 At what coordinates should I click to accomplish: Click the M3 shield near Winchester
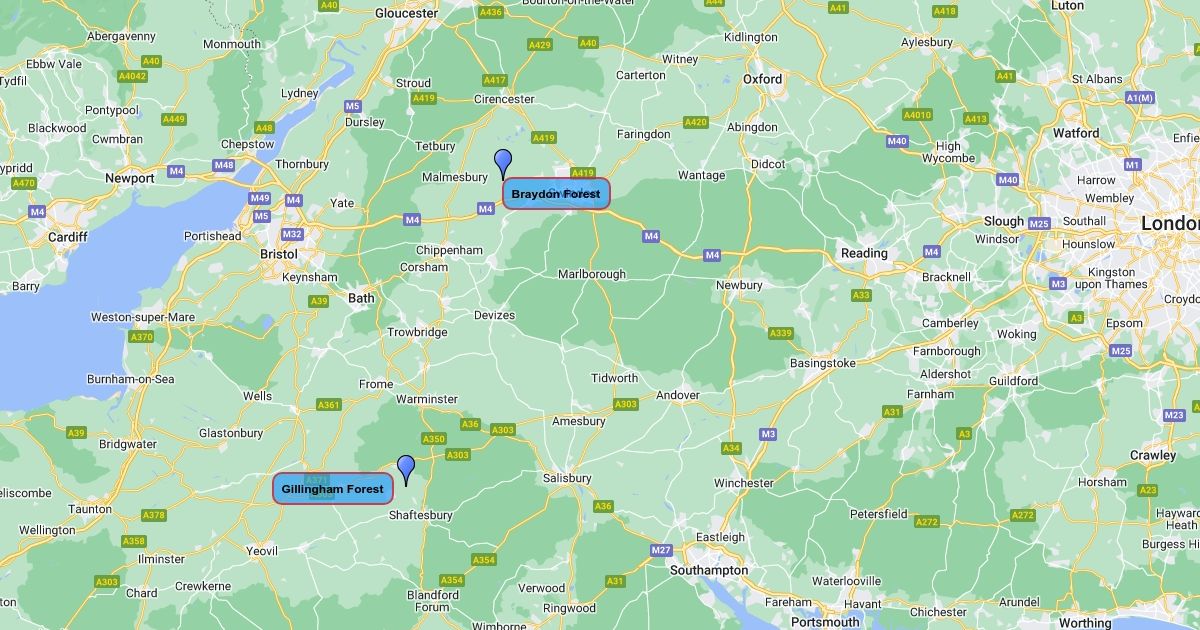(x=768, y=434)
